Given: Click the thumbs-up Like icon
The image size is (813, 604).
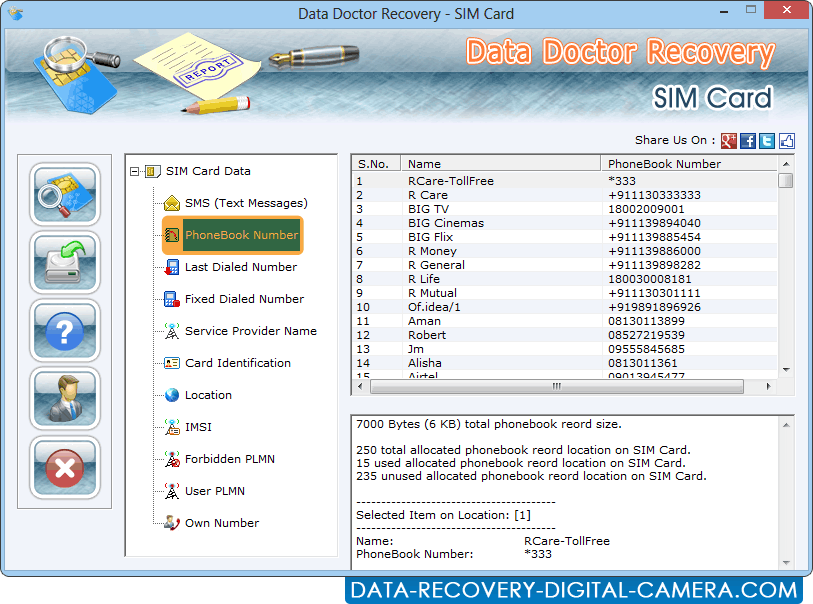Looking at the screenshot, I should tap(787, 141).
